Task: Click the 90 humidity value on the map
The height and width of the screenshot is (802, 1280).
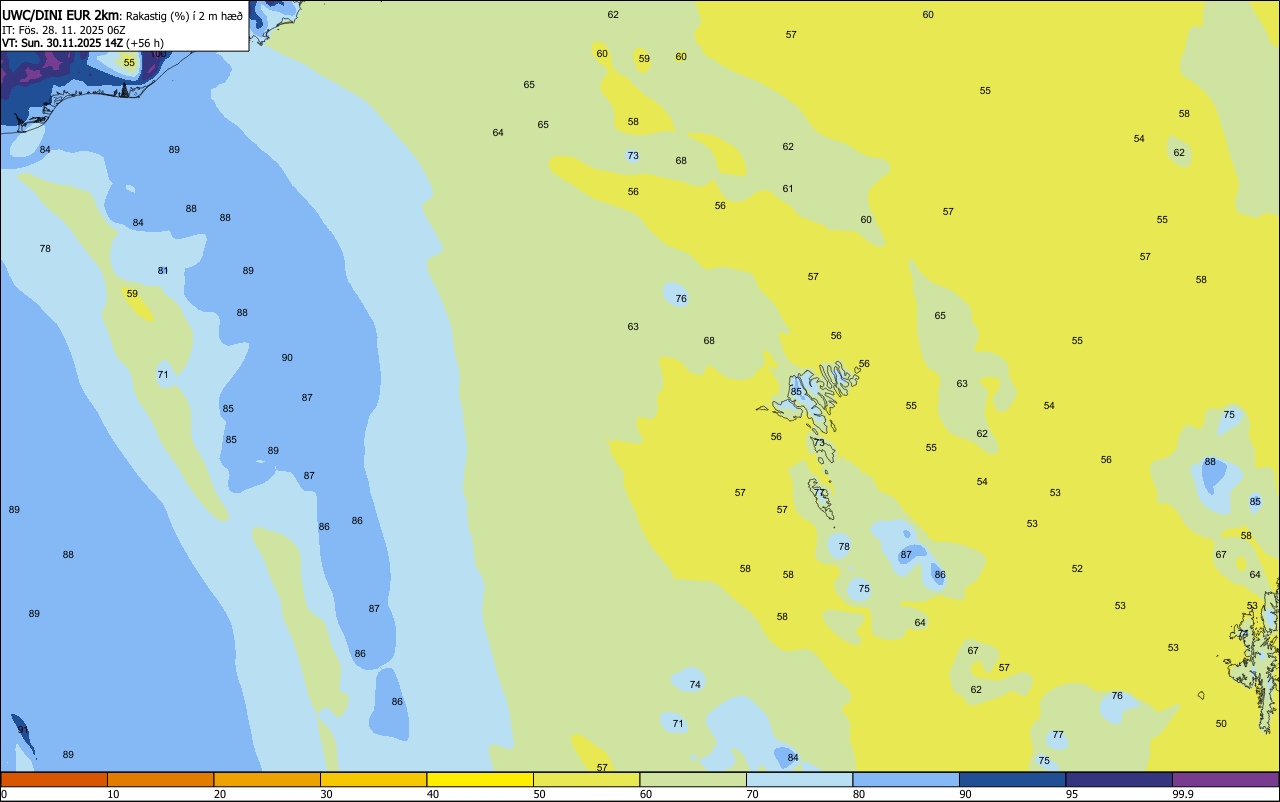Action: tap(287, 358)
